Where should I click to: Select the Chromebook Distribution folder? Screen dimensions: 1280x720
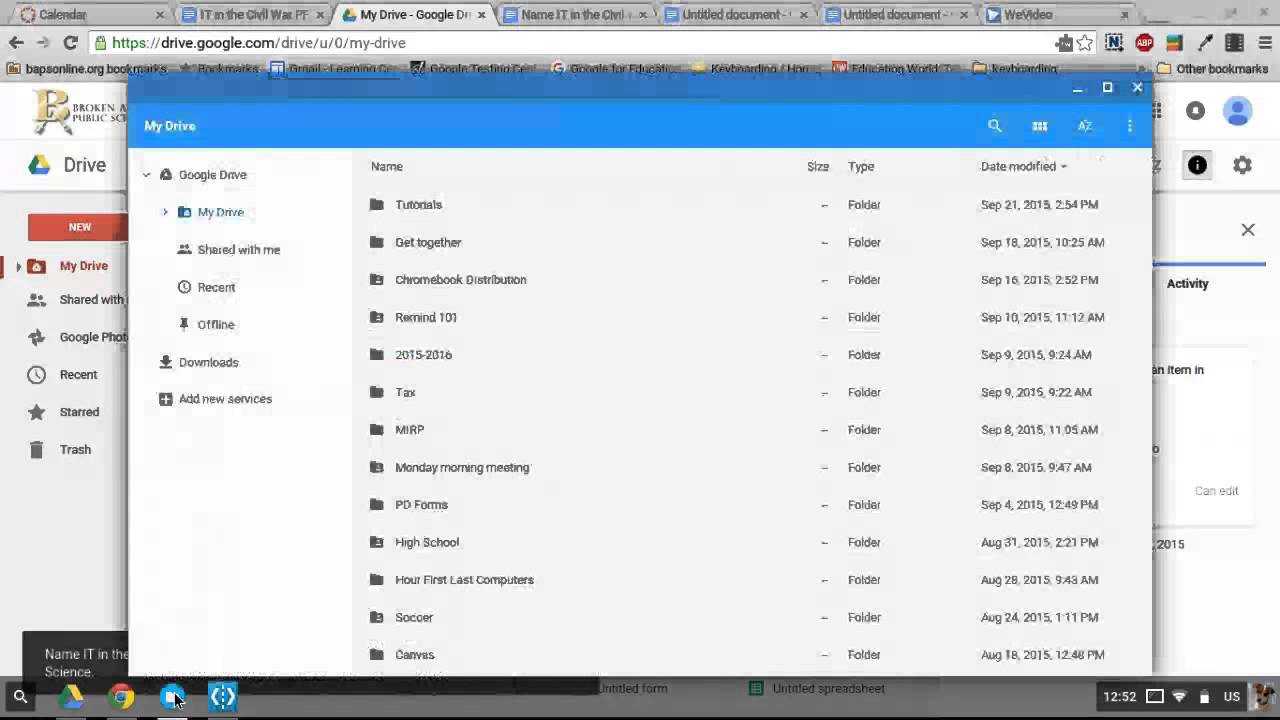[460, 280]
